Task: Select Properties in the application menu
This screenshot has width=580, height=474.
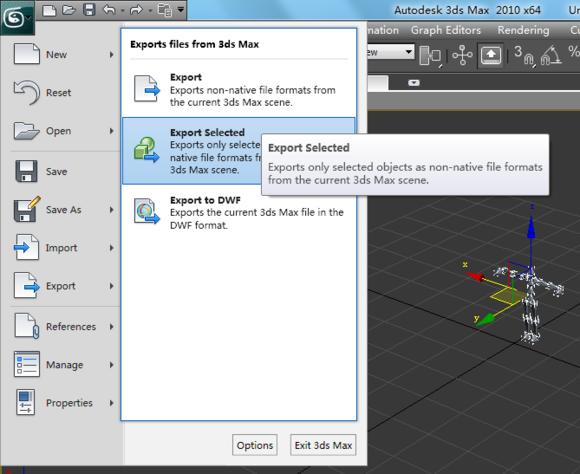Action: pos(64,403)
